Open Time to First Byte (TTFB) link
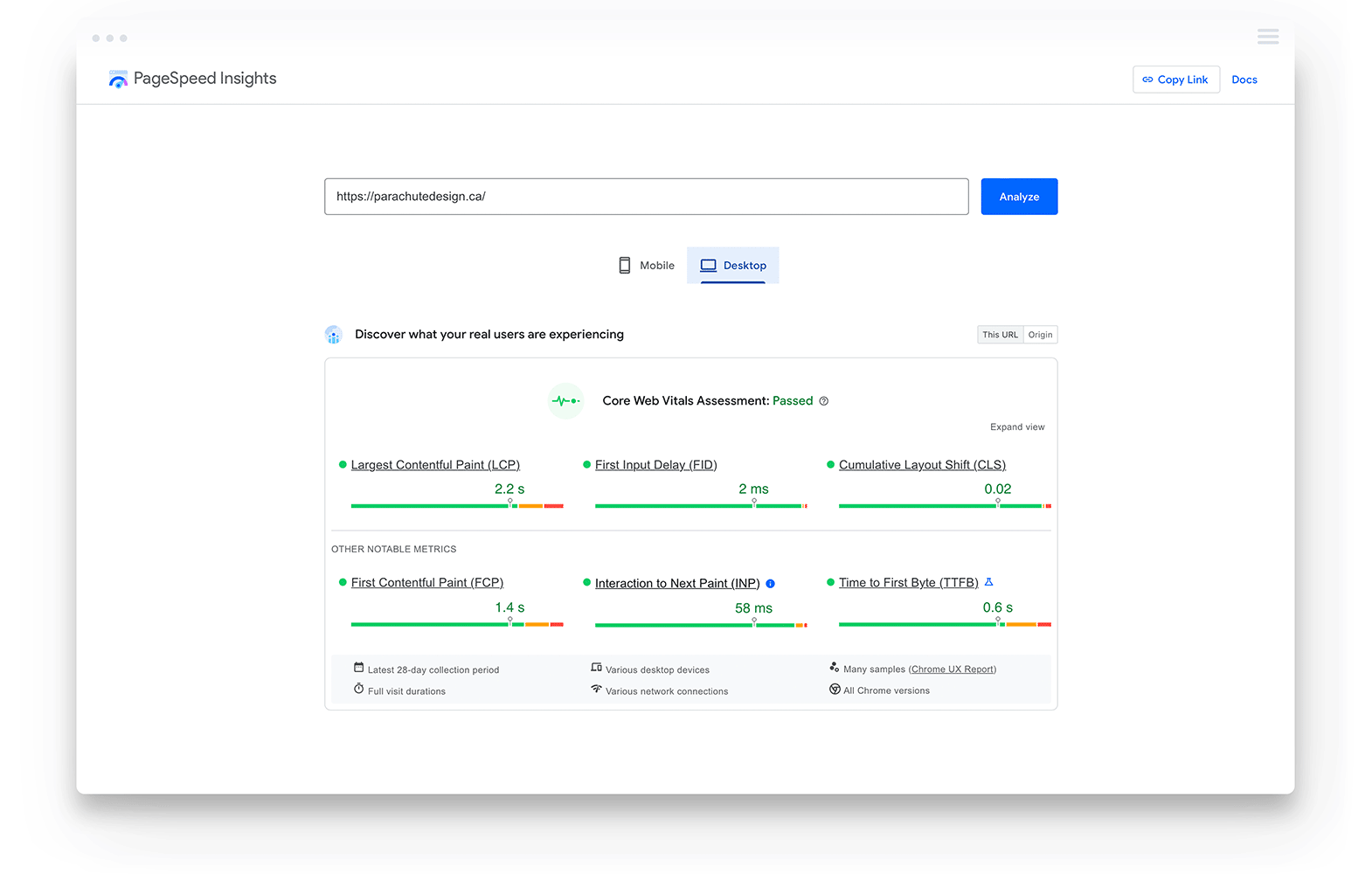The image size is (1372, 874). (909, 583)
